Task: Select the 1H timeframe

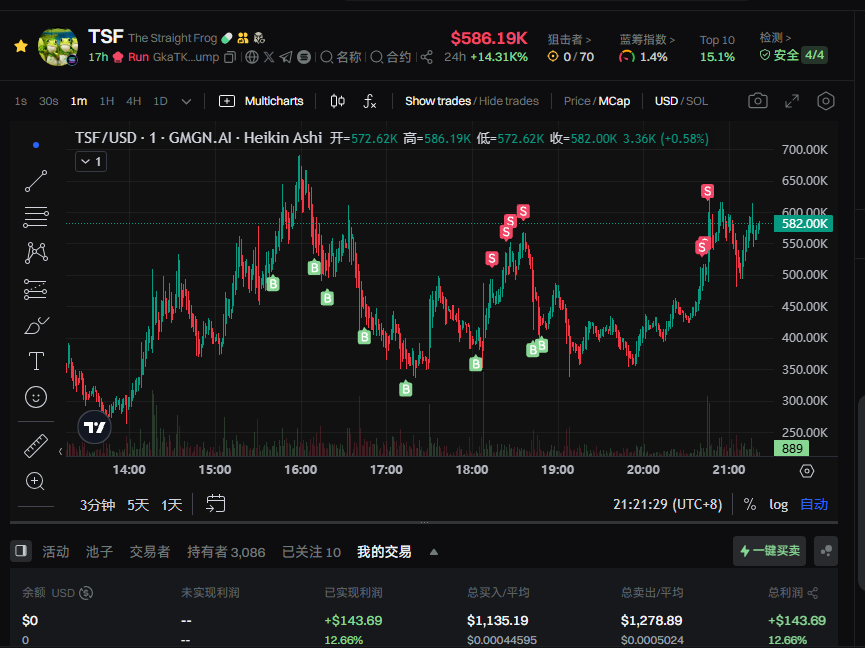Action: [106, 101]
